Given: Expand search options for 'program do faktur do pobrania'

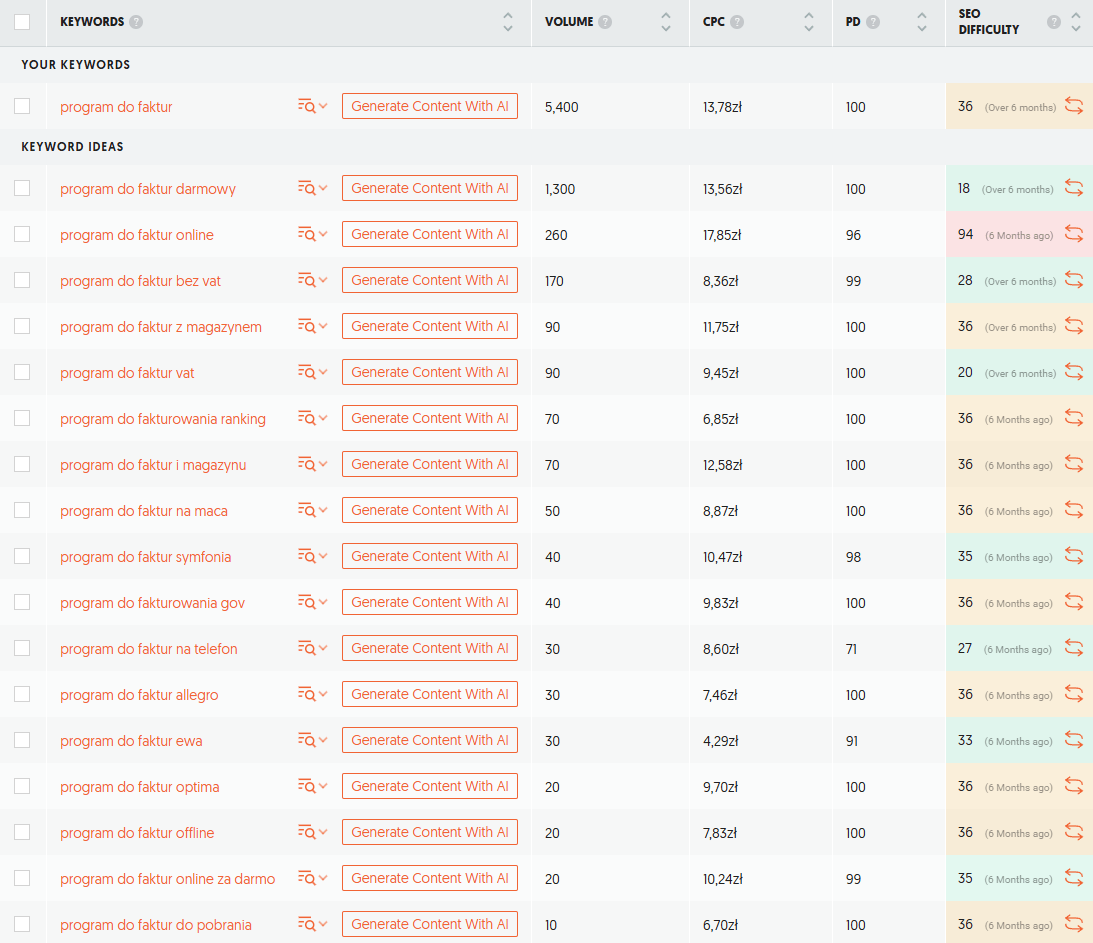Looking at the screenshot, I should (312, 924).
